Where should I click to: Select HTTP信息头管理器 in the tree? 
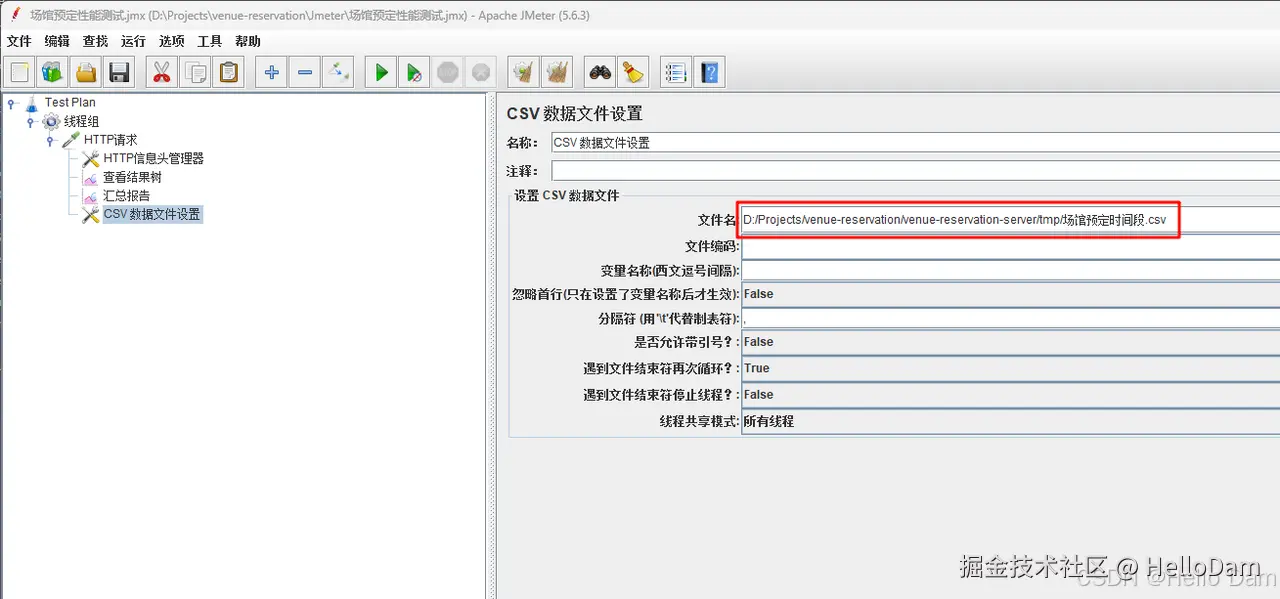click(x=153, y=158)
